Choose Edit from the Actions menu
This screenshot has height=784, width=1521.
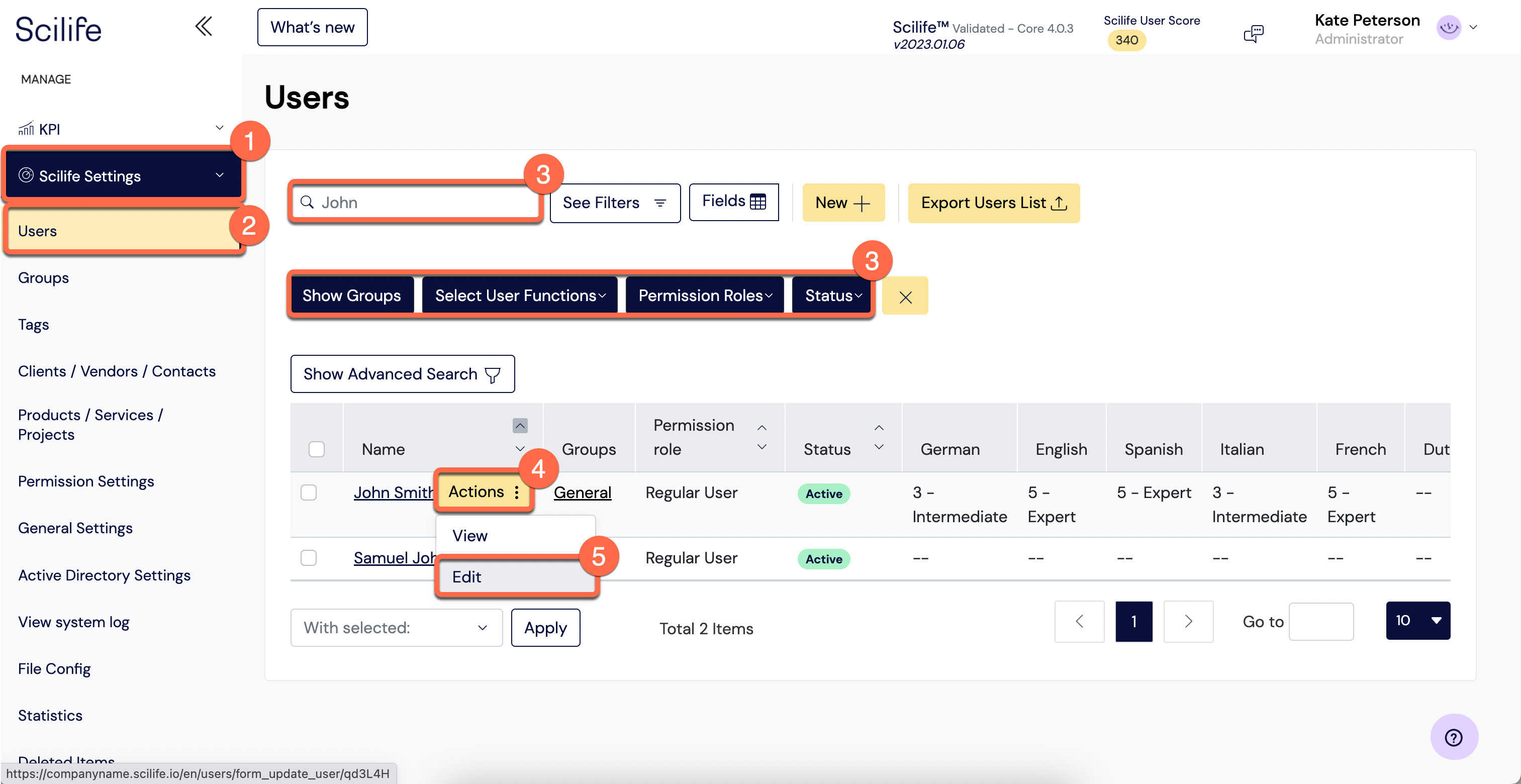click(x=517, y=577)
